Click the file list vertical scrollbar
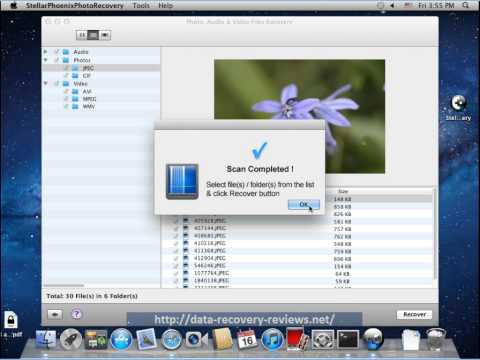The image size is (480, 360). (x=434, y=233)
